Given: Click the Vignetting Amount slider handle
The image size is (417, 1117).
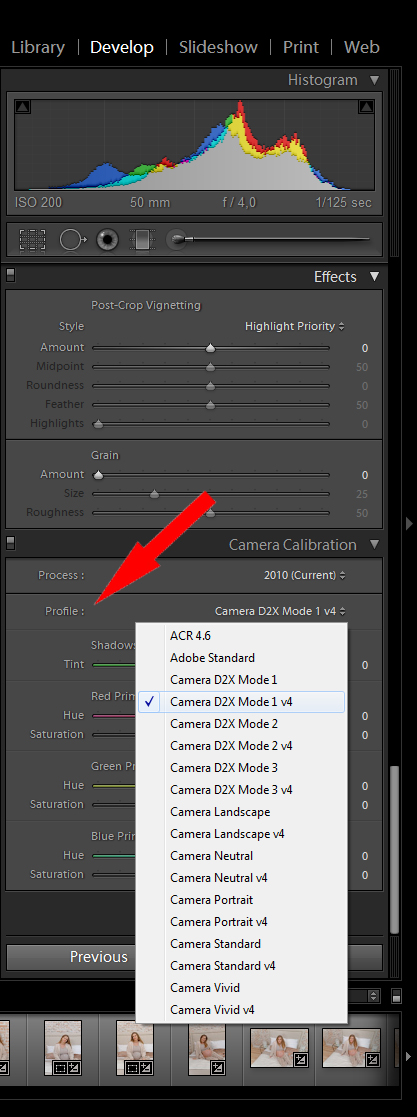Looking at the screenshot, I should click(210, 348).
